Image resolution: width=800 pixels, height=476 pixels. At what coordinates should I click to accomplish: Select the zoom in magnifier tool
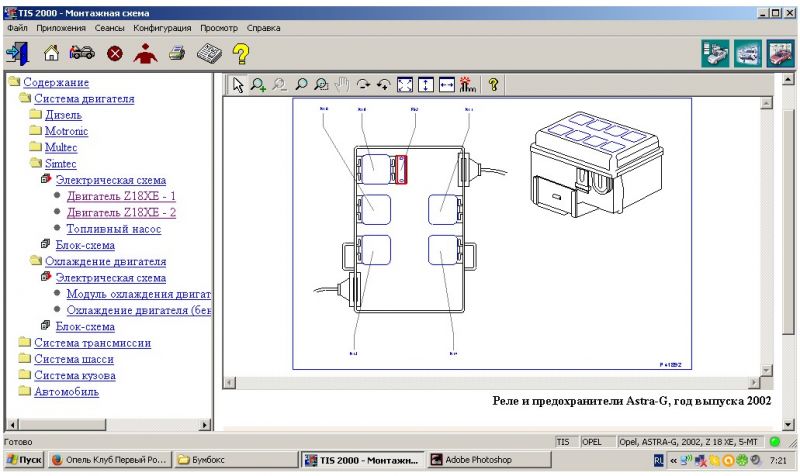tap(258, 85)
